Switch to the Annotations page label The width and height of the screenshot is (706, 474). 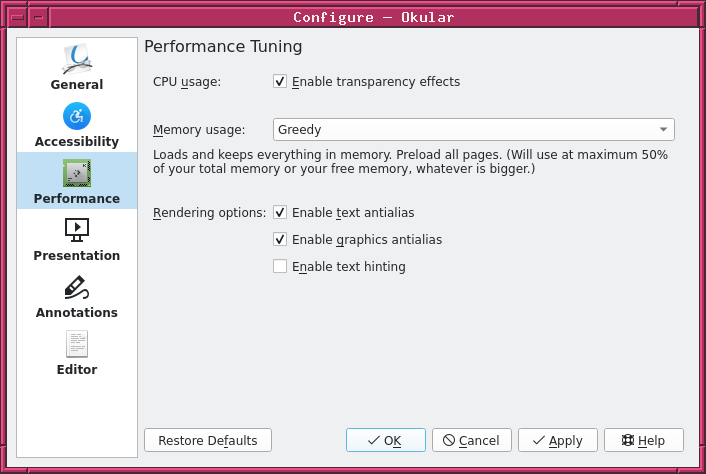tap(77, 313)
